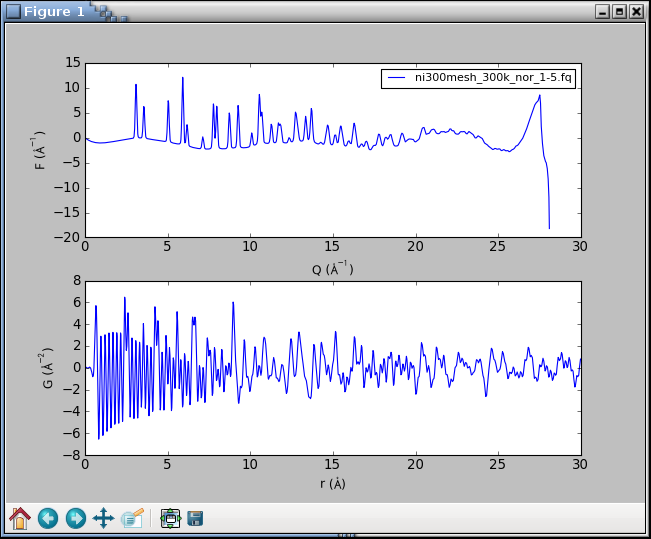Viewport: 651px width, 539px height.
Task: Open the Configure subplots dialog
Action: tap(170, 518)
